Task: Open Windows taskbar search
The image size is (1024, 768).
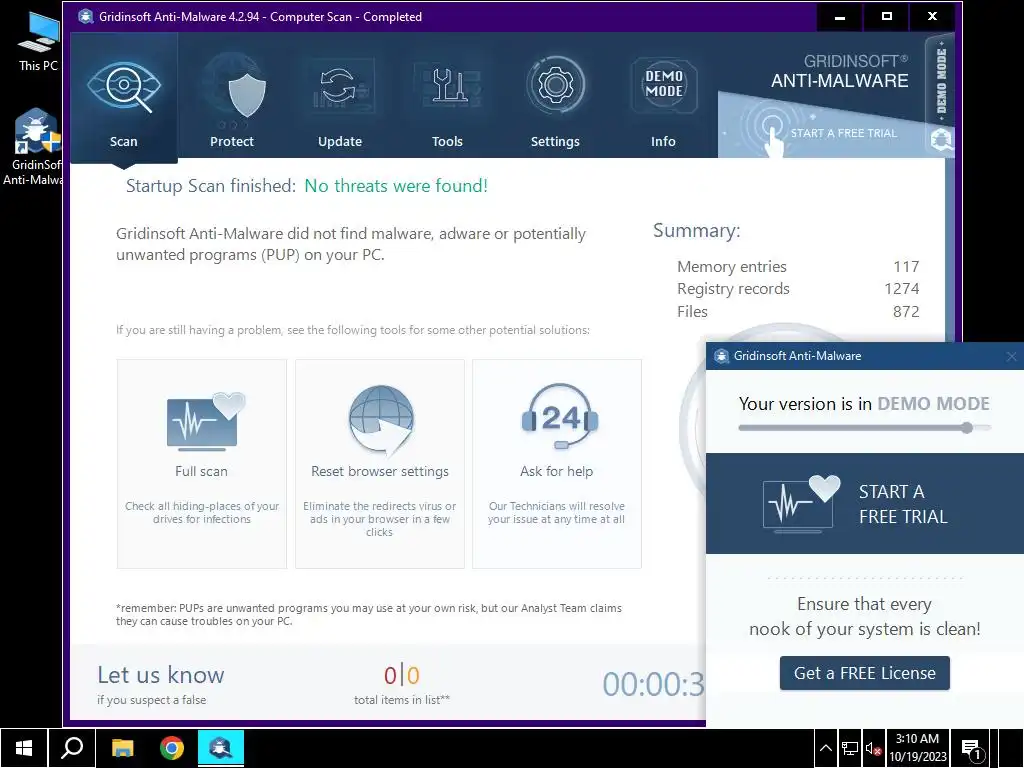Action: [x=72, y=748]
